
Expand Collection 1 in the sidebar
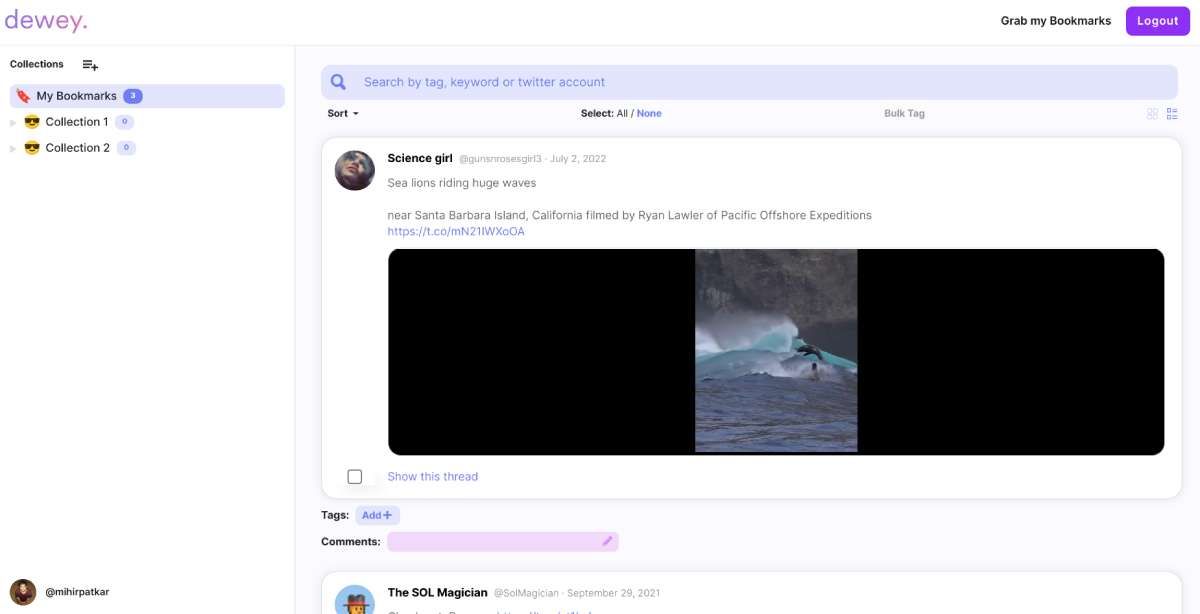(11, 121)
